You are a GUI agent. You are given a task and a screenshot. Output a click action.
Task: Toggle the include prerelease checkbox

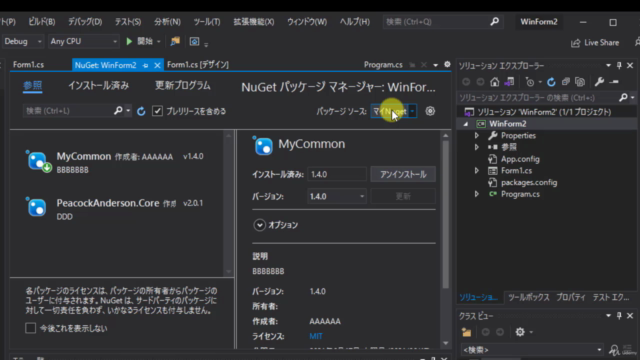click(157, 111)
